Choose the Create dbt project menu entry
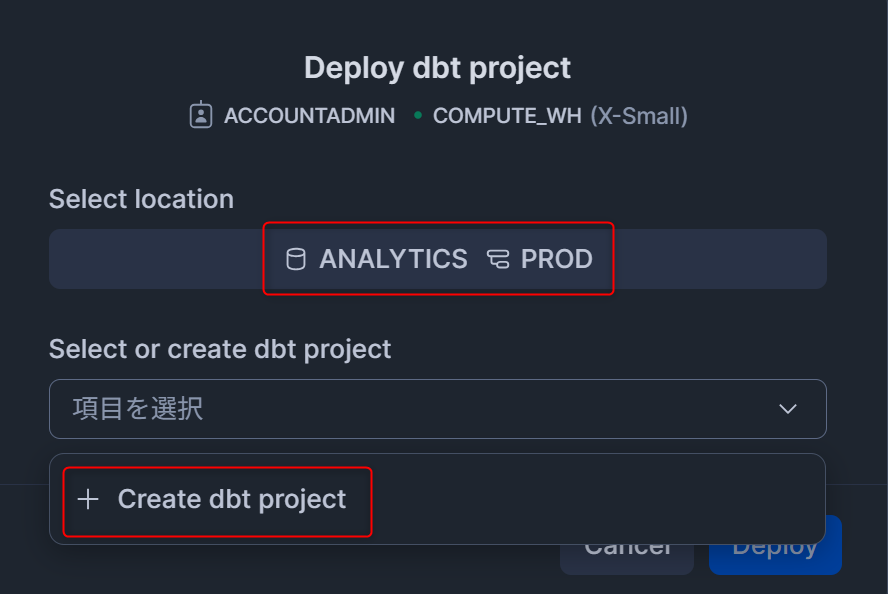The image size is (888, 594). [x=217, y=501]
